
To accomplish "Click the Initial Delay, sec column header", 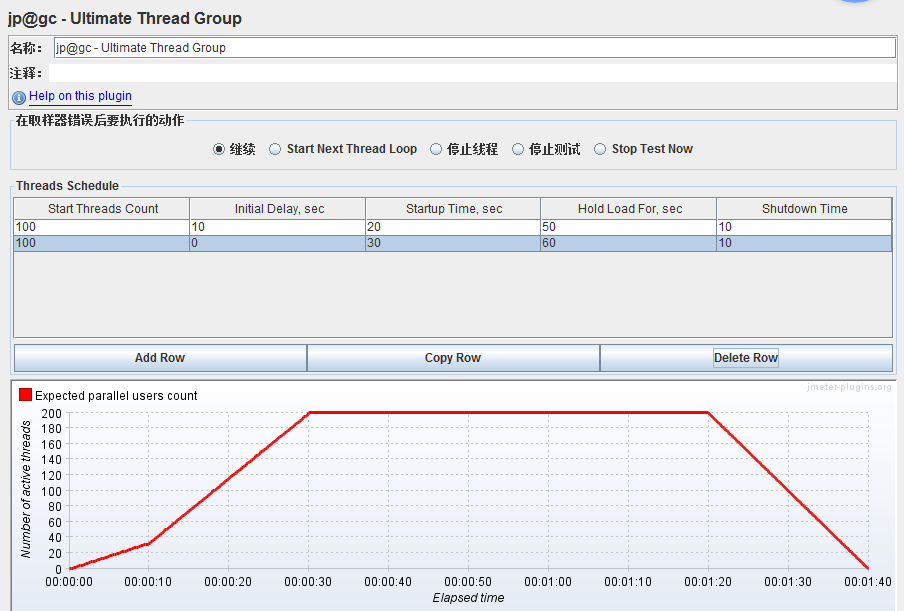I will 278,209.
